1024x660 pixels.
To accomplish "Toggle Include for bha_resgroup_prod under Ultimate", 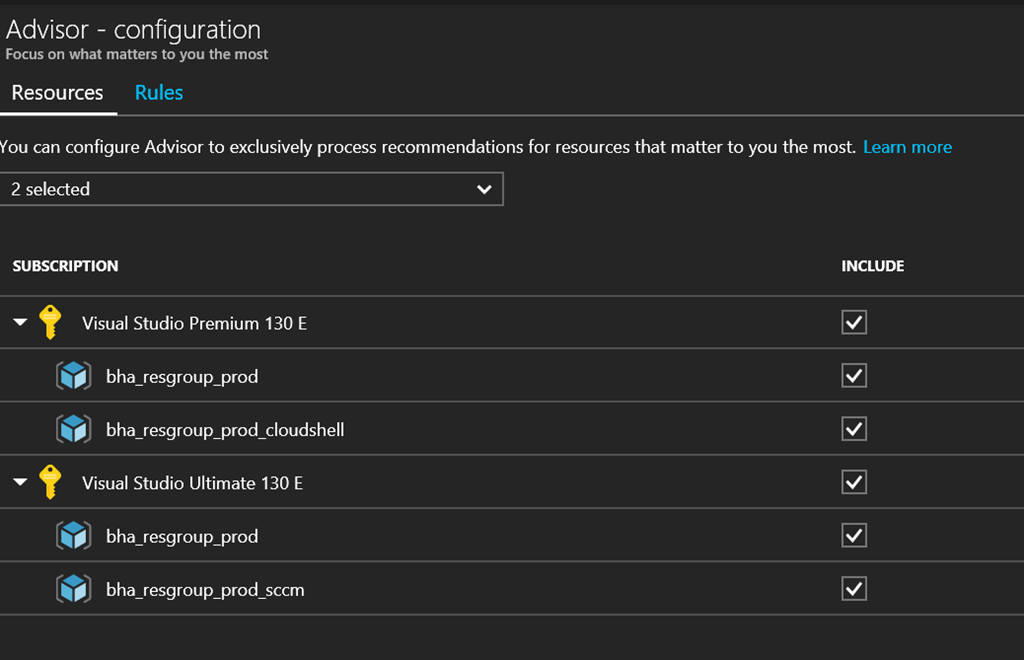I will pyautogui.click(x=854, y=536).
